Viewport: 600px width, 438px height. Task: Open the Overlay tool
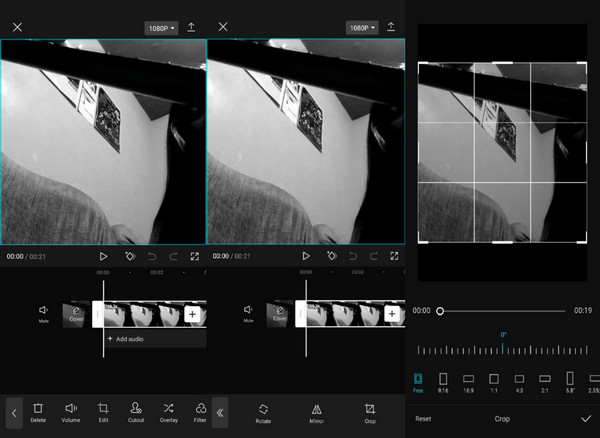click(169, 412)
